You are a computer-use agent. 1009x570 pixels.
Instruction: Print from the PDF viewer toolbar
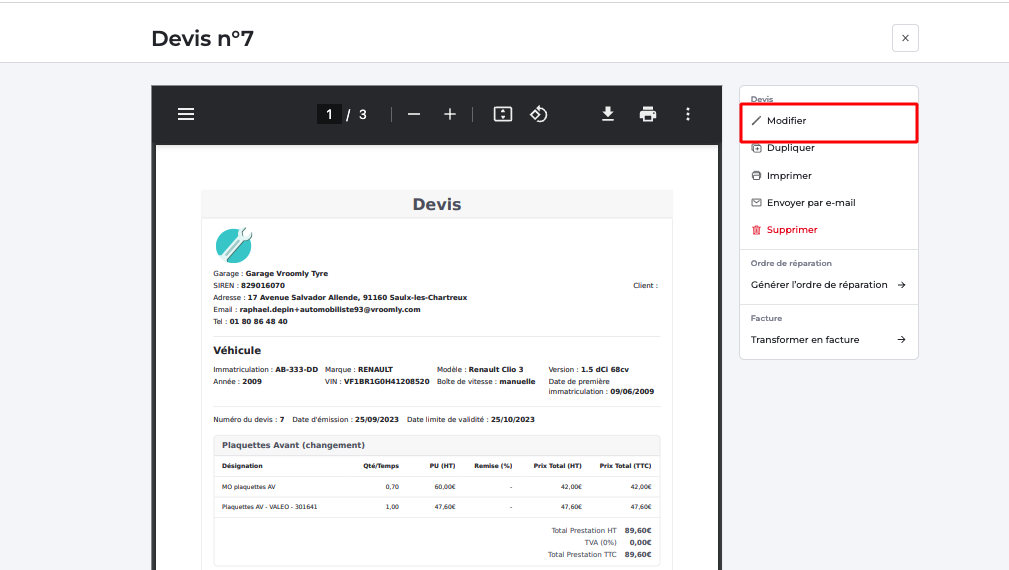648,114
